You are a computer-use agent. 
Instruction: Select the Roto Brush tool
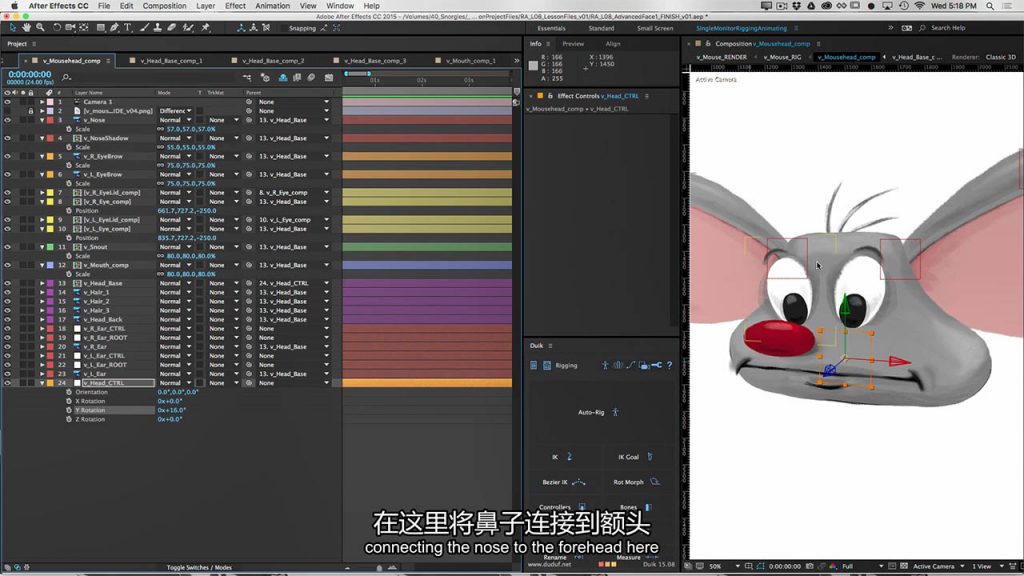pos(188,27)
